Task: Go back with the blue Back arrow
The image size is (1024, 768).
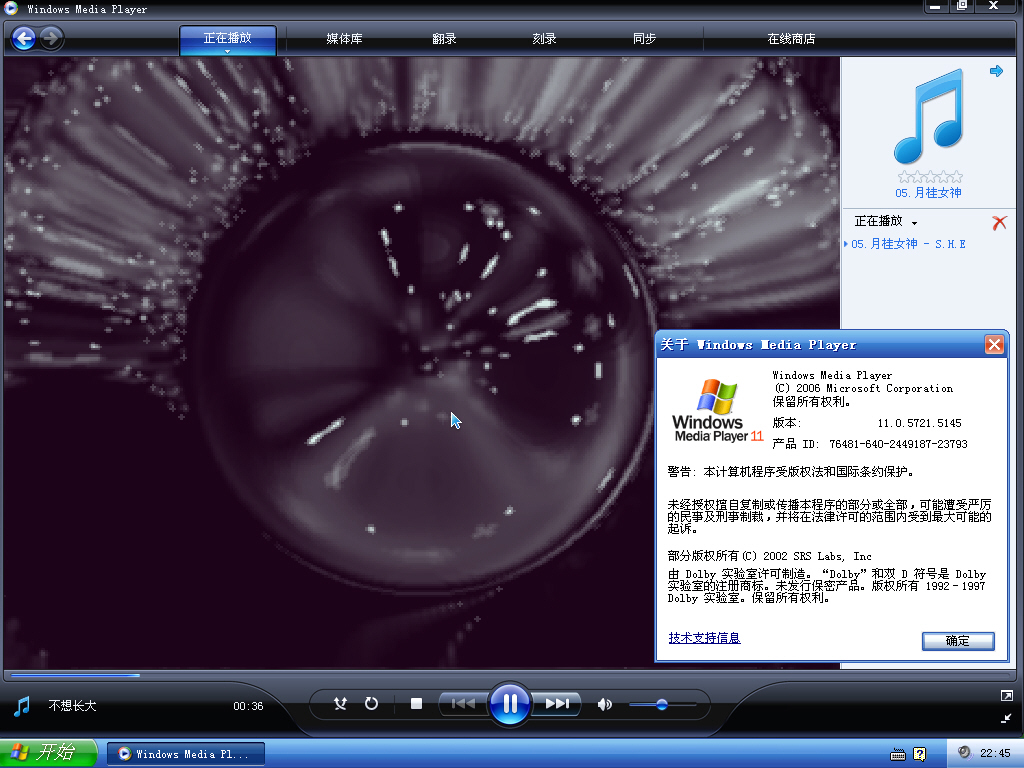Action: tap(24, 39)
